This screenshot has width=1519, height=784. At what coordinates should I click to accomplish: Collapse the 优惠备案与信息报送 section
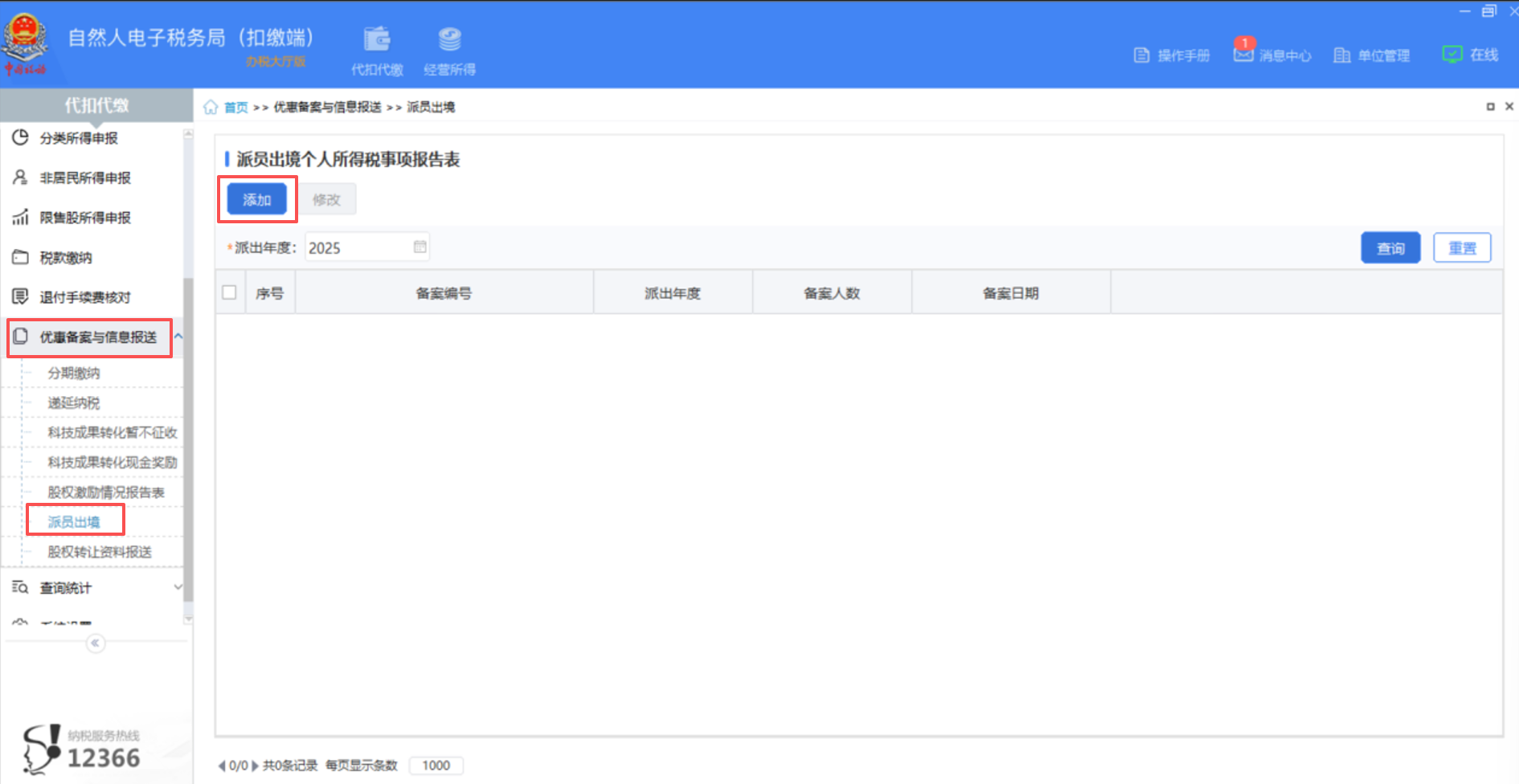click(x=180, y=335)
